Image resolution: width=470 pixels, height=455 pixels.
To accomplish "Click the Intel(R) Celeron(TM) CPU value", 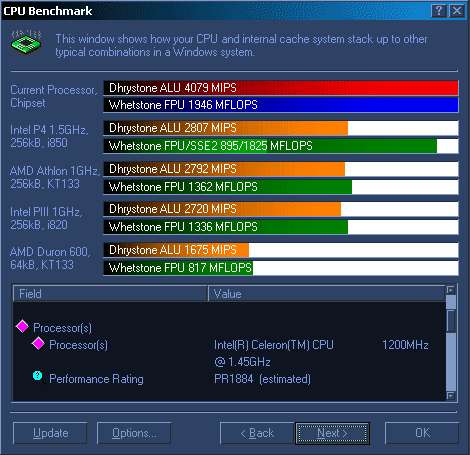I will [274, 345].
